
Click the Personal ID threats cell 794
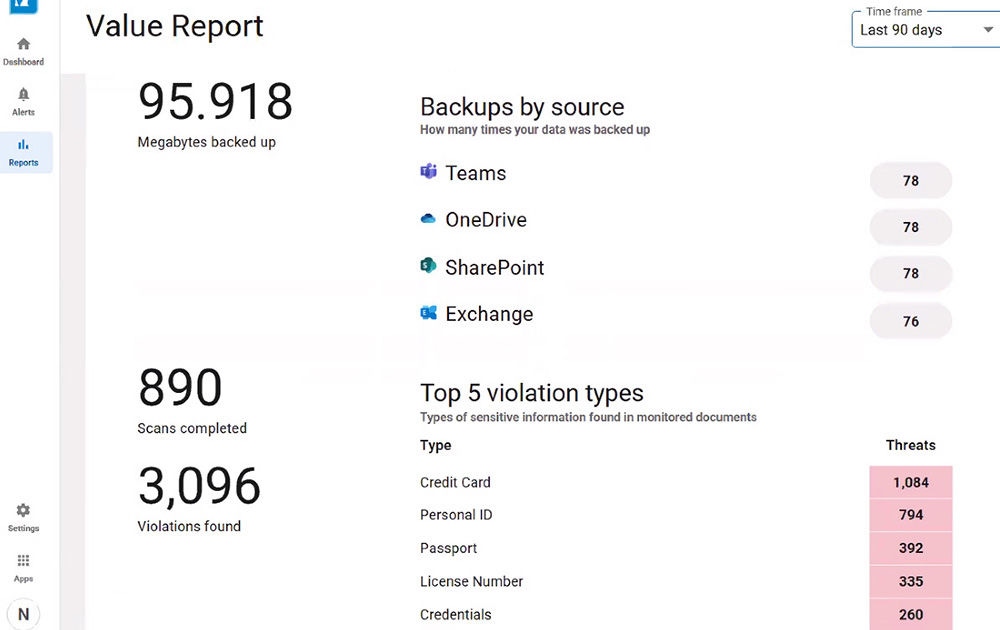point(911,515)
